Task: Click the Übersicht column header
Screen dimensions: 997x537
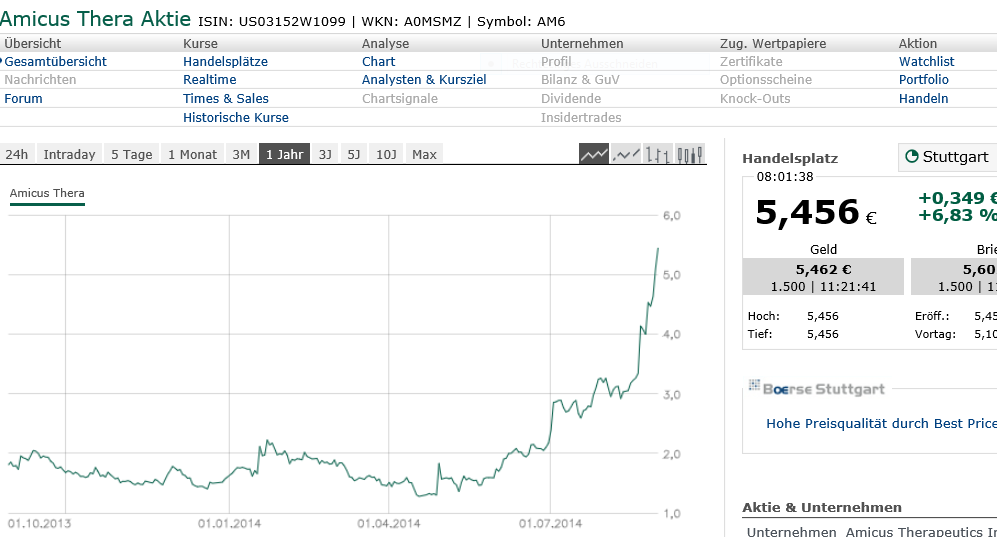Action: tap(32, 43)
